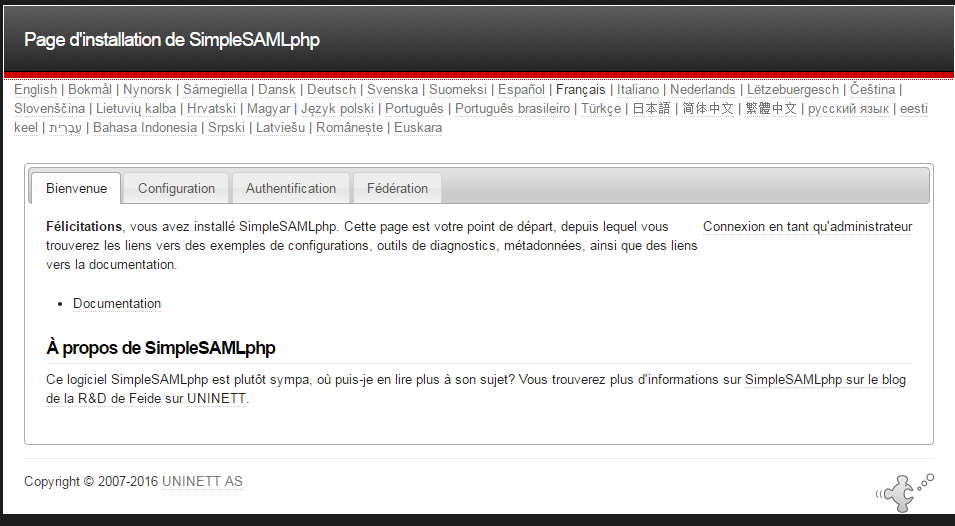Switch language to Românește
The width and height of the screenshot is (955, 526).
(x=350, y=128)
